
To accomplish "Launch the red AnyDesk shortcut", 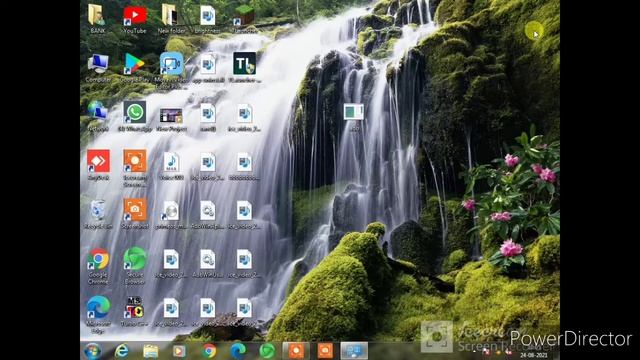I will [98, 165].
